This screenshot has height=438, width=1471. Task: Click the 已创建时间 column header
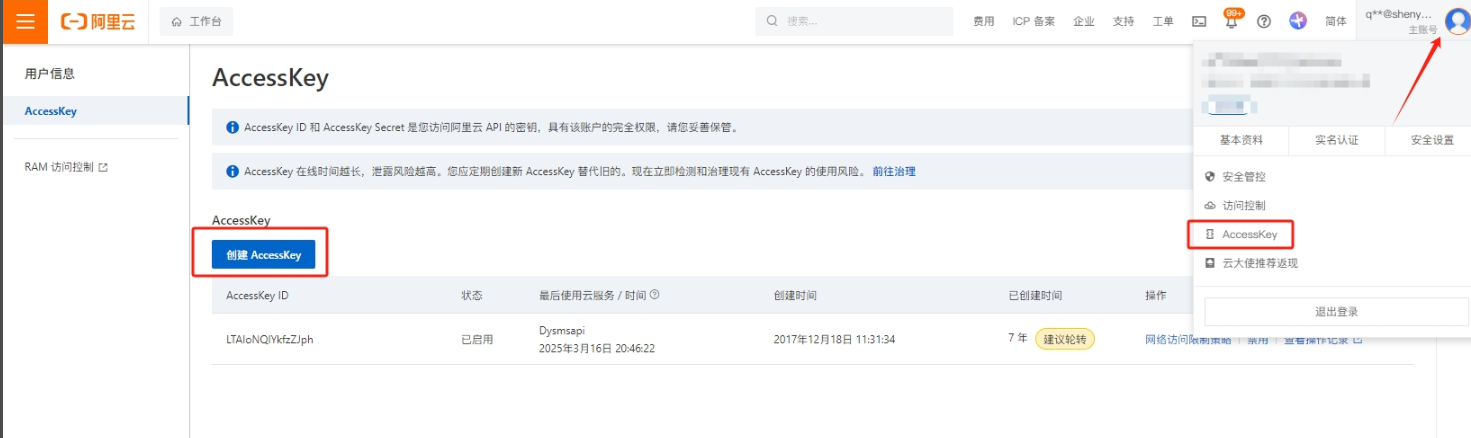click(x=1035, y=296)
